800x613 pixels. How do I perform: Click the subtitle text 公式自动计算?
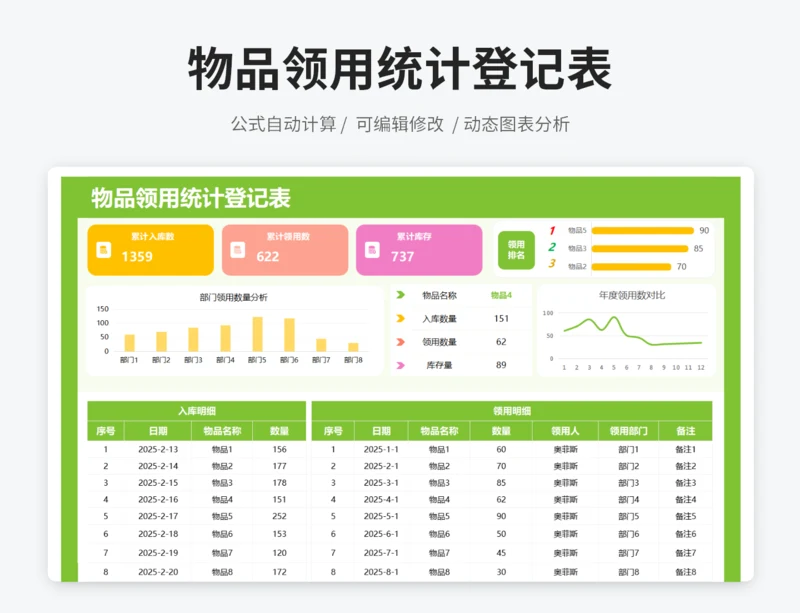tap(283, 124)
